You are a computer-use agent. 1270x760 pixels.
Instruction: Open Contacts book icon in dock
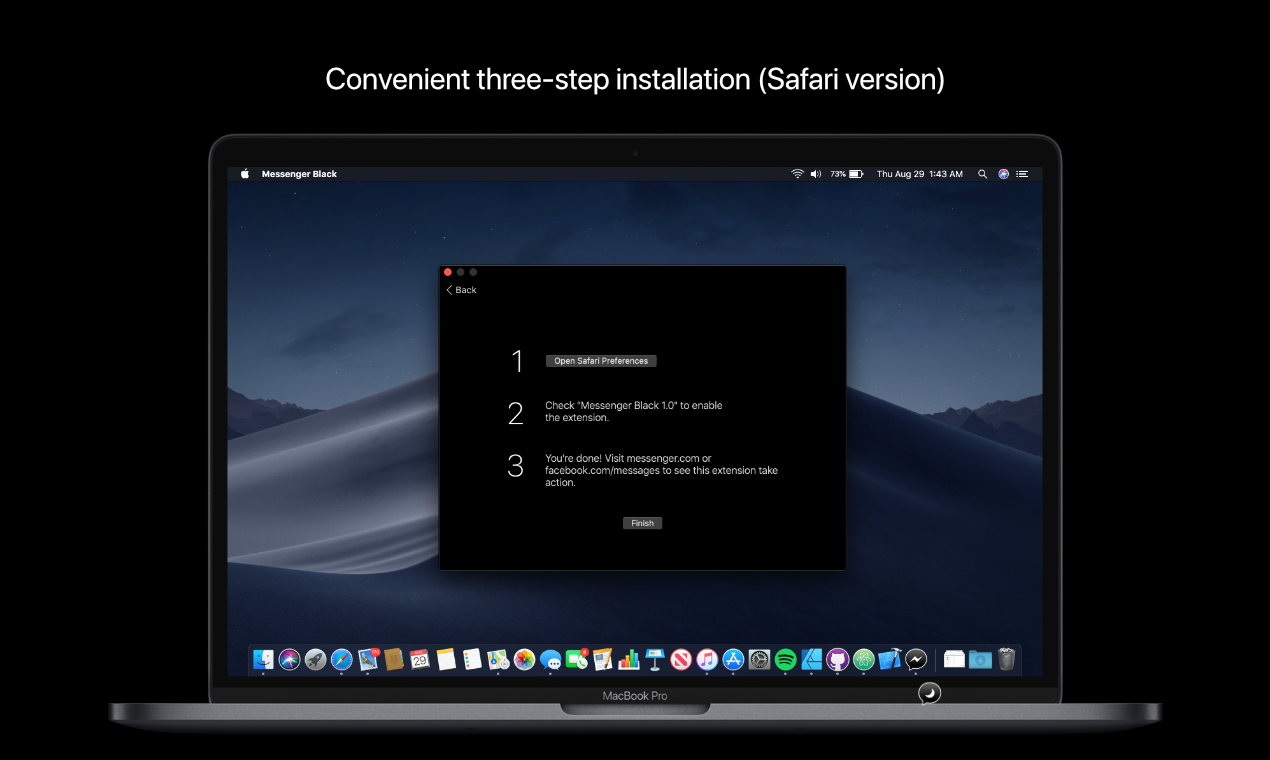[394, 659]
